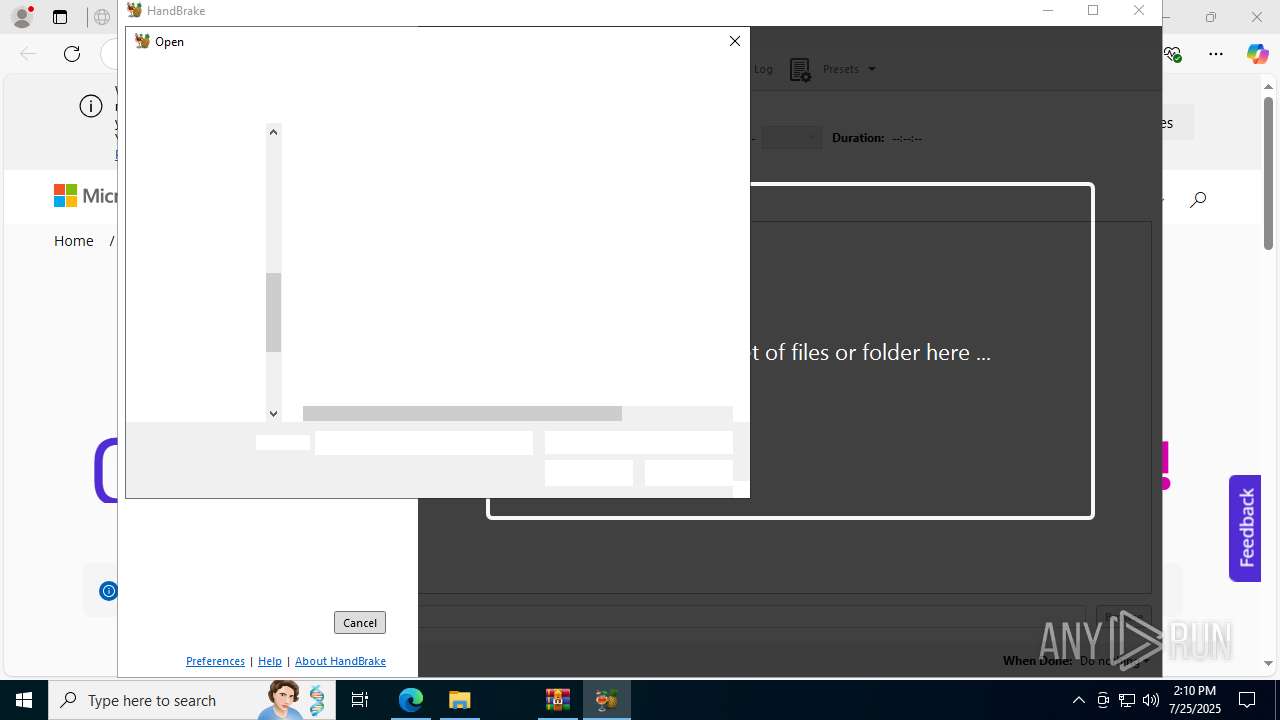Open the When Done dropdown in HandBrake
Image resolution: width=1280 pixels, height=720 pixels.
coord(1114,661)
